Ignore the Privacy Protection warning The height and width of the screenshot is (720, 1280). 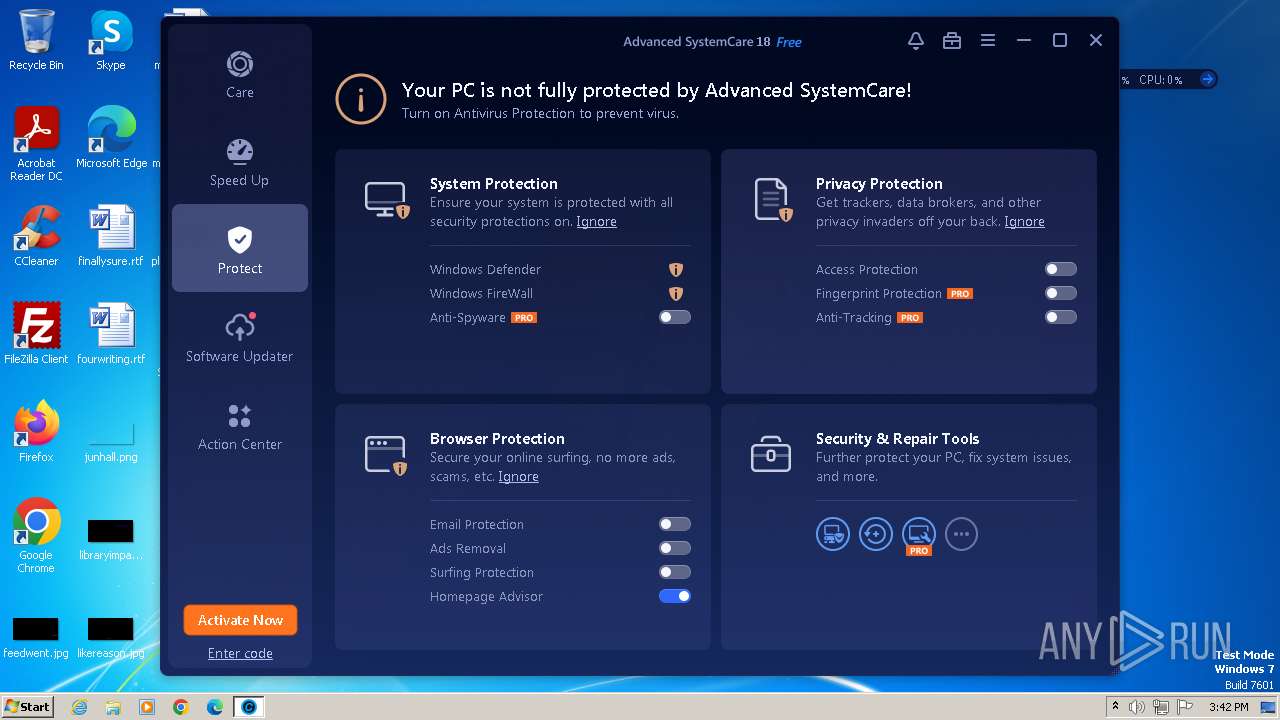point(1024,222)
